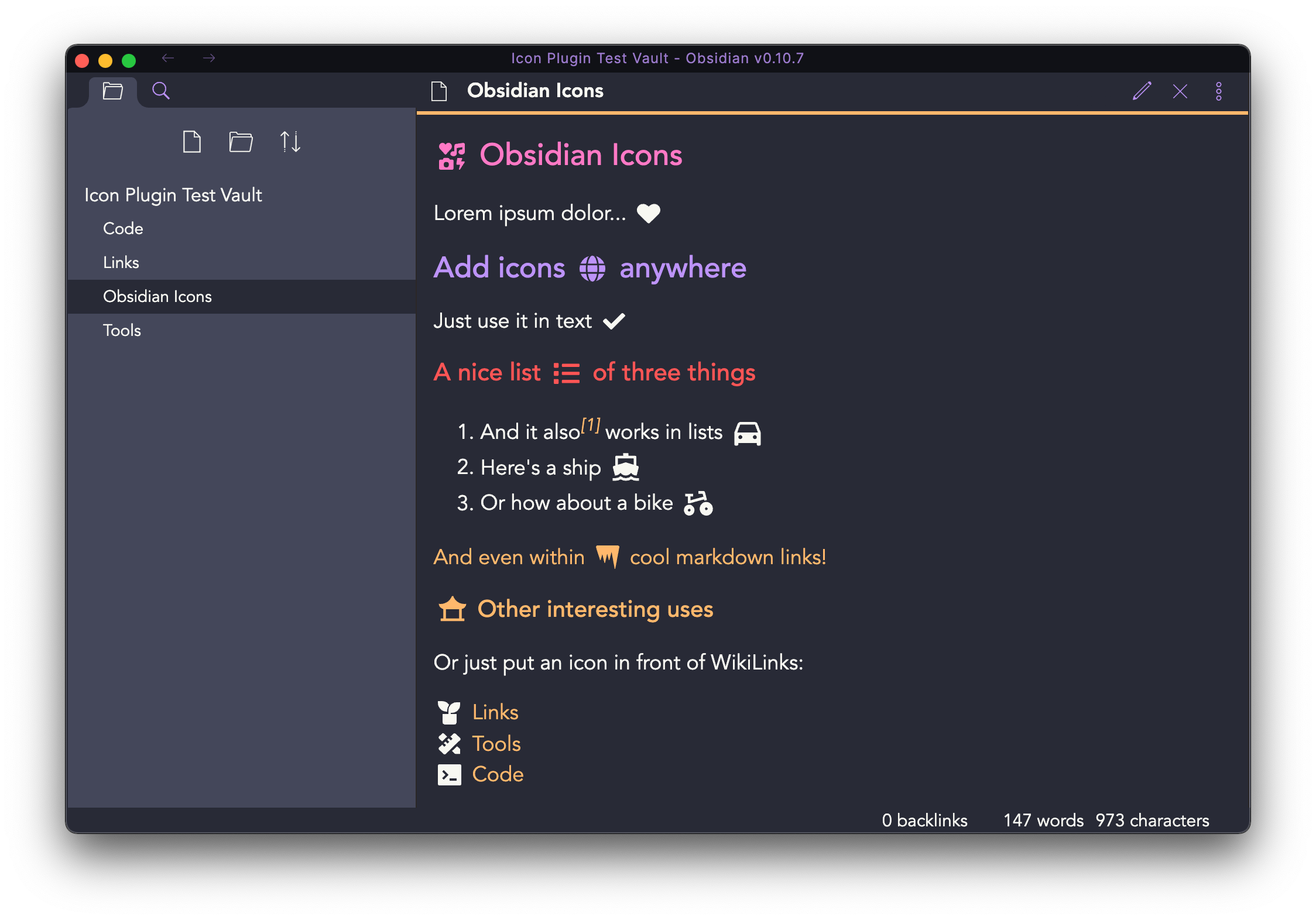Click the New note icon in sidebar
Screen dimensions: 1316x920
click(192, 142)
